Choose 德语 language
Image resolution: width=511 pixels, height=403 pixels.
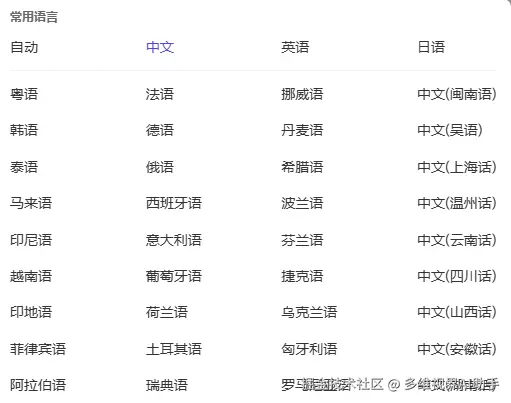[x=160, y=130]
